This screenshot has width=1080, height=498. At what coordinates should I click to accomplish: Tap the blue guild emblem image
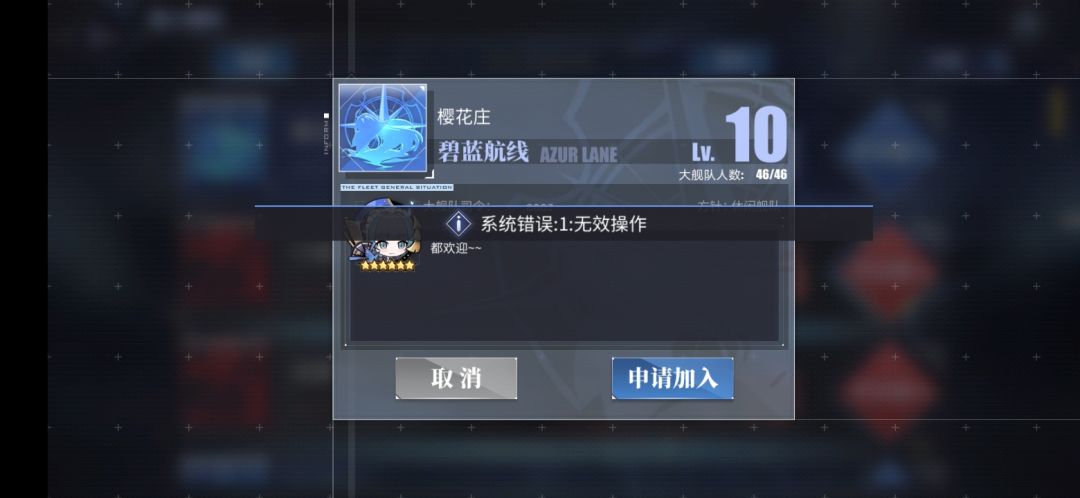click(x=382, y=128)
